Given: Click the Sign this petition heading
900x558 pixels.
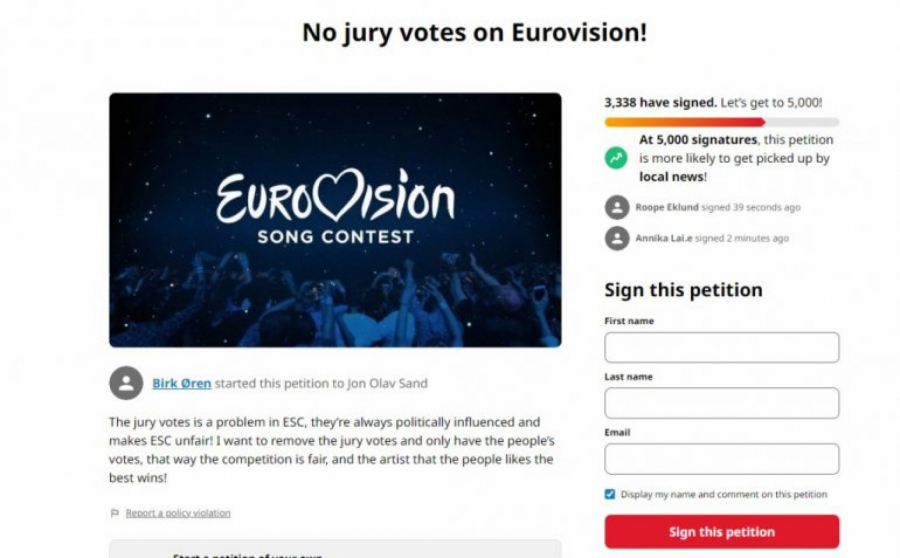Looking at the screenshot, I should 683,290.
